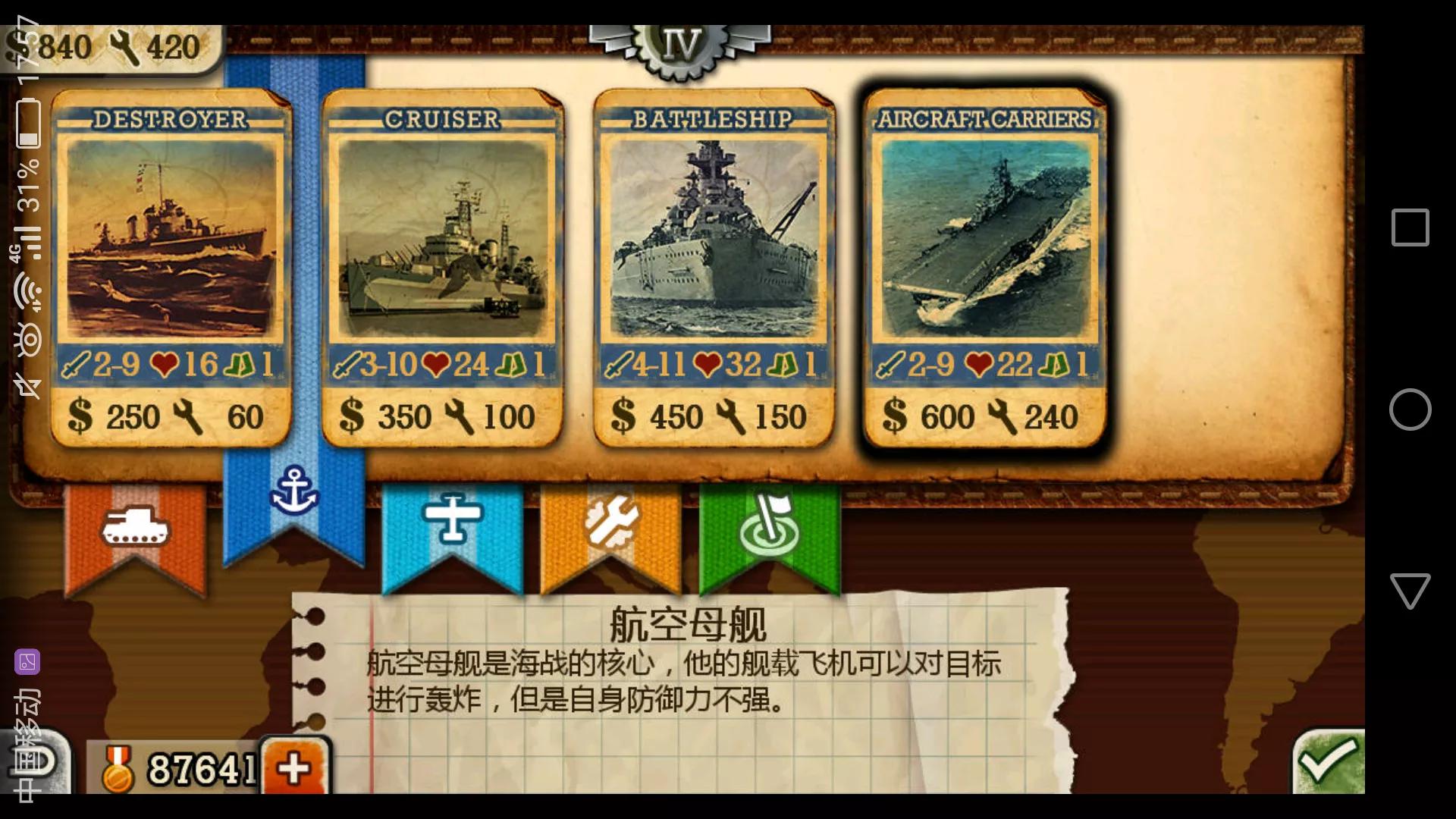Screen dimensions: 1456x819
Task: Tap the Android home circle button
Action: click(1410, 409)
